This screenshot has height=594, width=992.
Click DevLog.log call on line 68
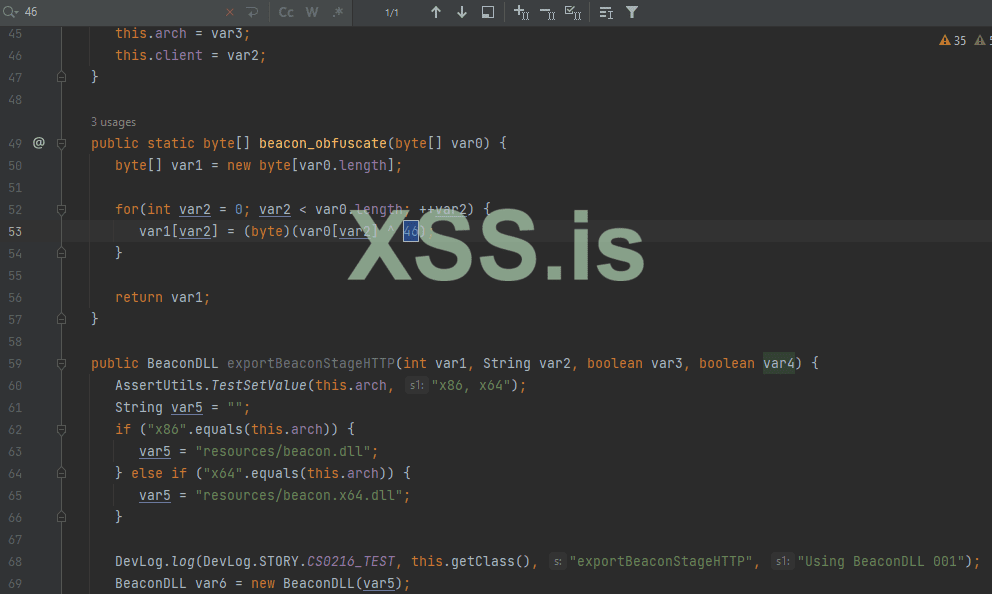(x=155, y=562)
